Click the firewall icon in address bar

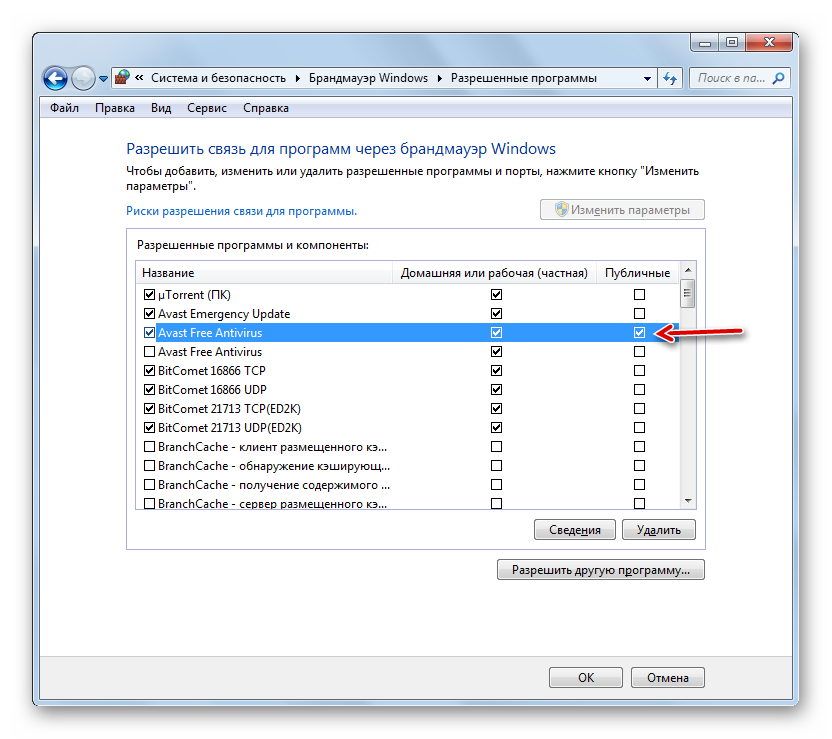[x=122, y=78]
